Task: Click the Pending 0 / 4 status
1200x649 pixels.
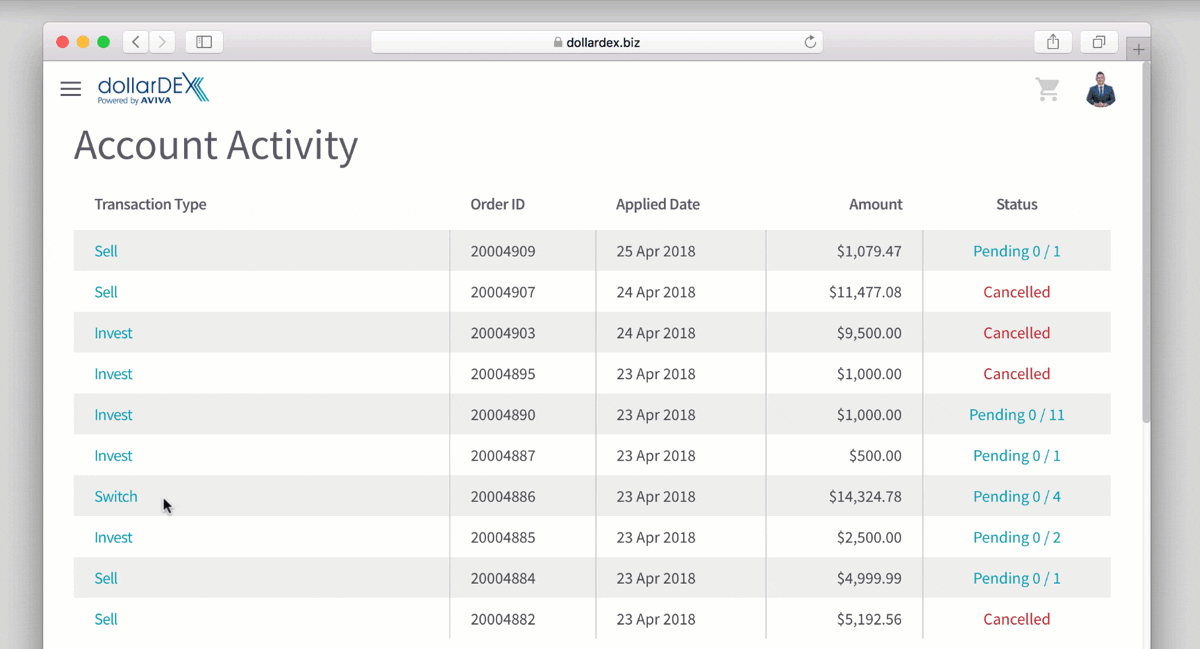Action: [1017, 497]
